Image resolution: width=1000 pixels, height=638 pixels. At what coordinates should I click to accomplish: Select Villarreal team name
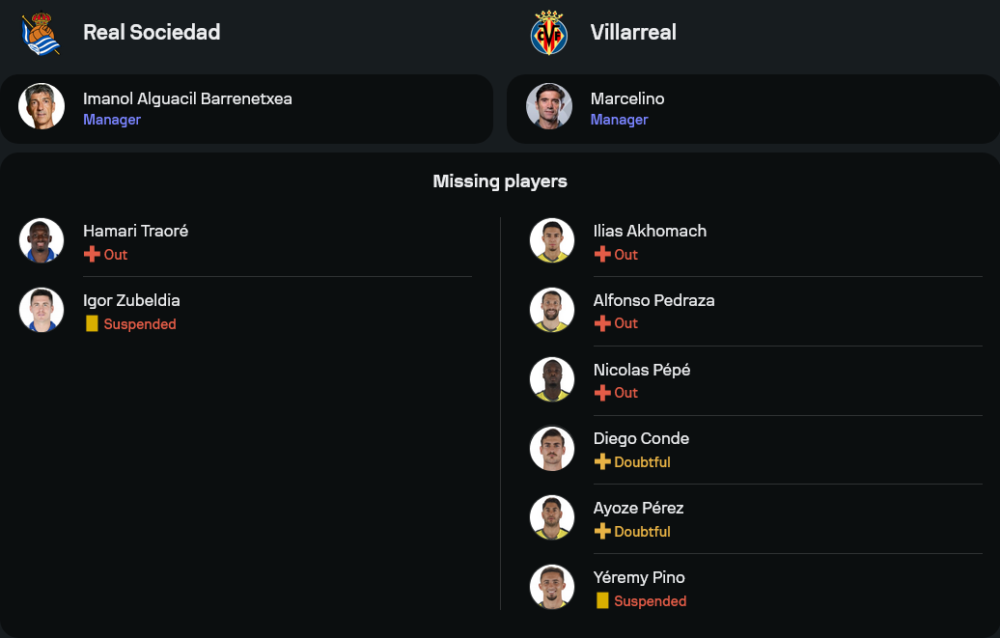click(x=633, y=32)
